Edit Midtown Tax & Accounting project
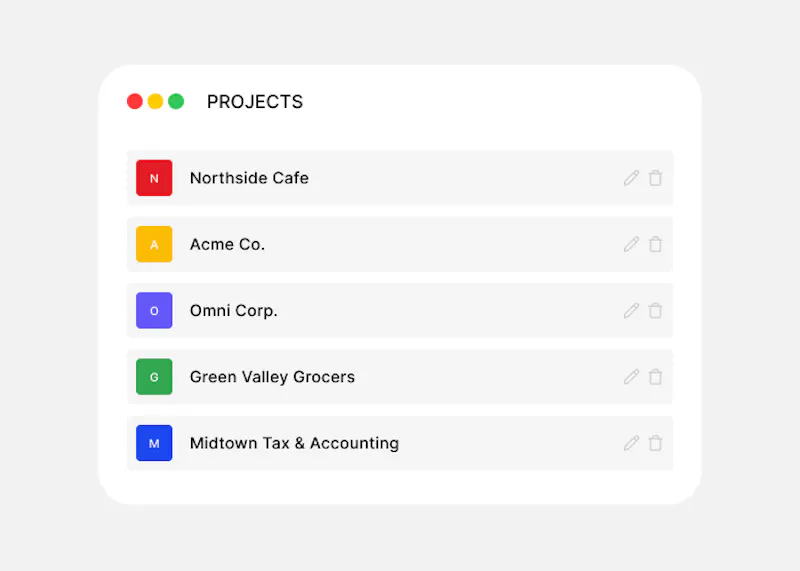 tap(631, 443)
